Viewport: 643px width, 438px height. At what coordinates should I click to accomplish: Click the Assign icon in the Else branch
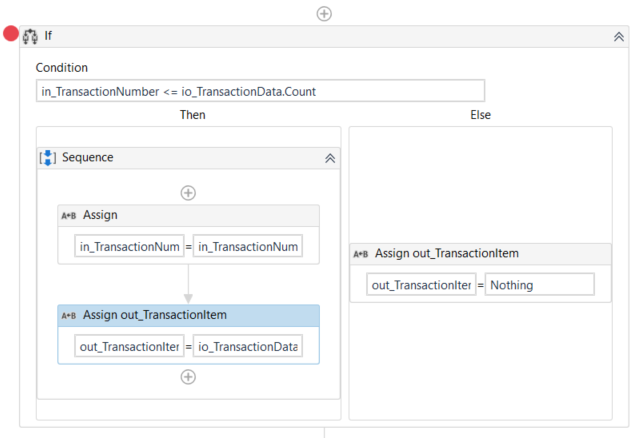coord(361,254)
